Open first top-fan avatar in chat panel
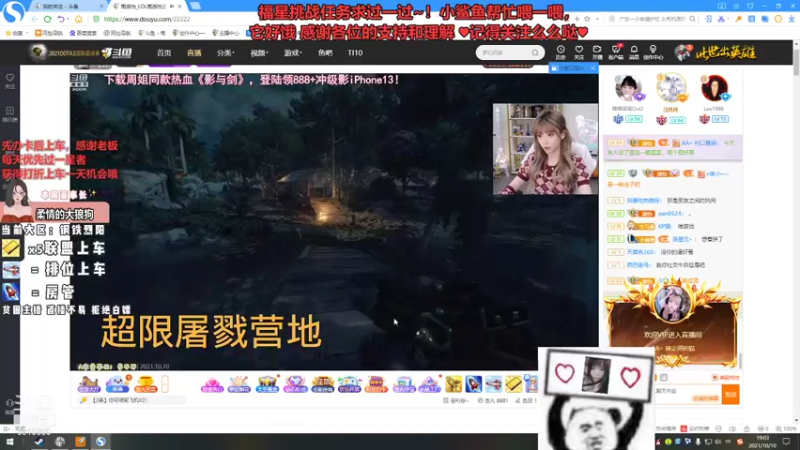The height and width of the screenshot is (450, 800). click(628, 88)
